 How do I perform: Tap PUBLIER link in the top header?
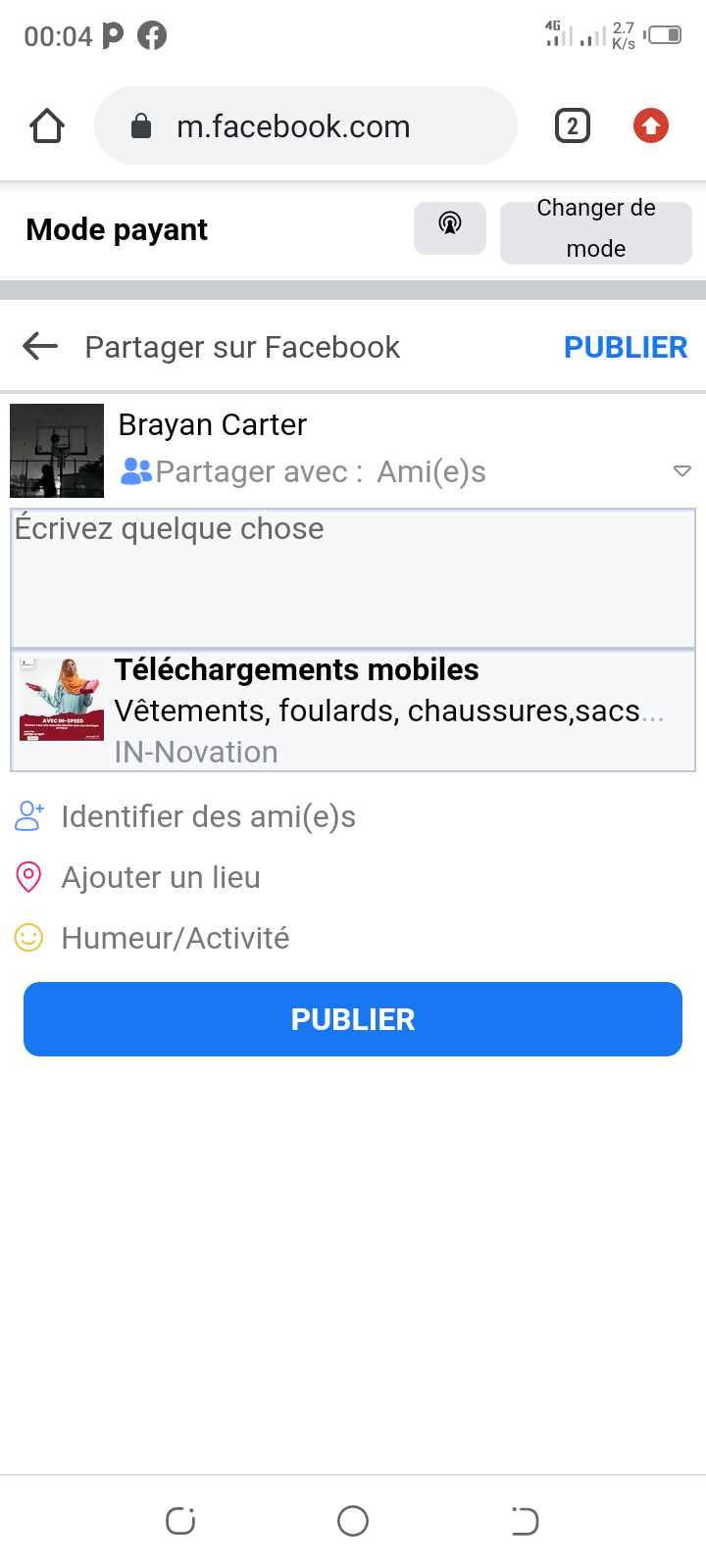pyautogui.click(x=626, y=347)
